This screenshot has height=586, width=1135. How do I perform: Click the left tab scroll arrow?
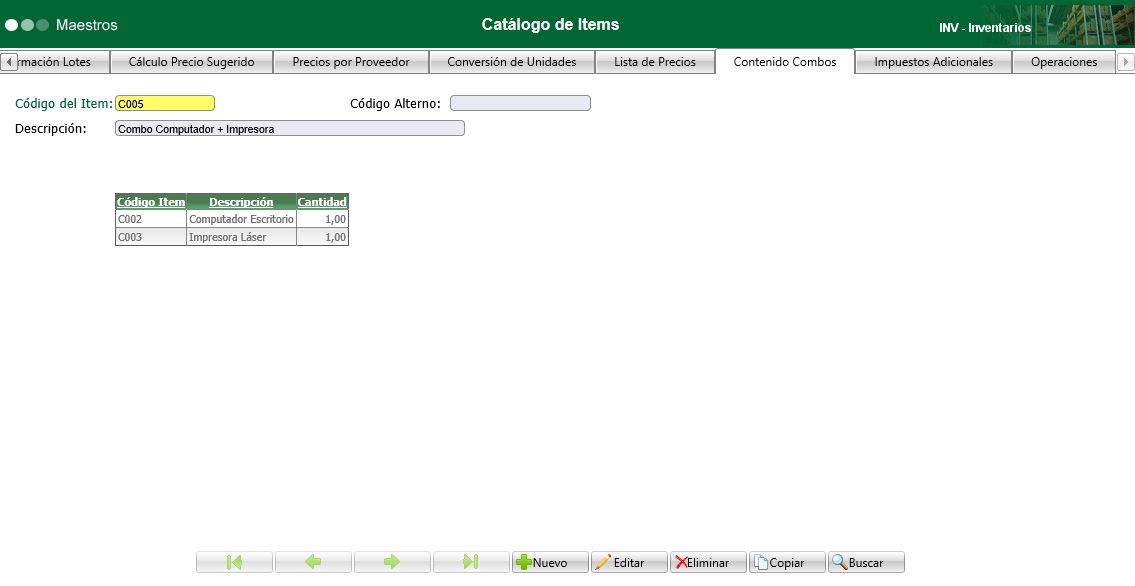[x=7, y=62]
